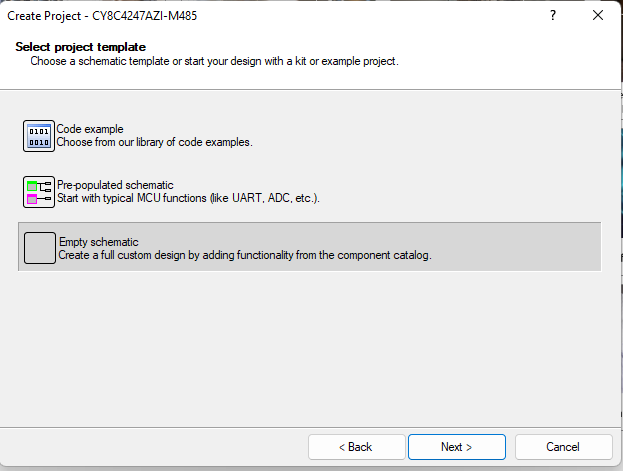Go back with the Back button

356,447
